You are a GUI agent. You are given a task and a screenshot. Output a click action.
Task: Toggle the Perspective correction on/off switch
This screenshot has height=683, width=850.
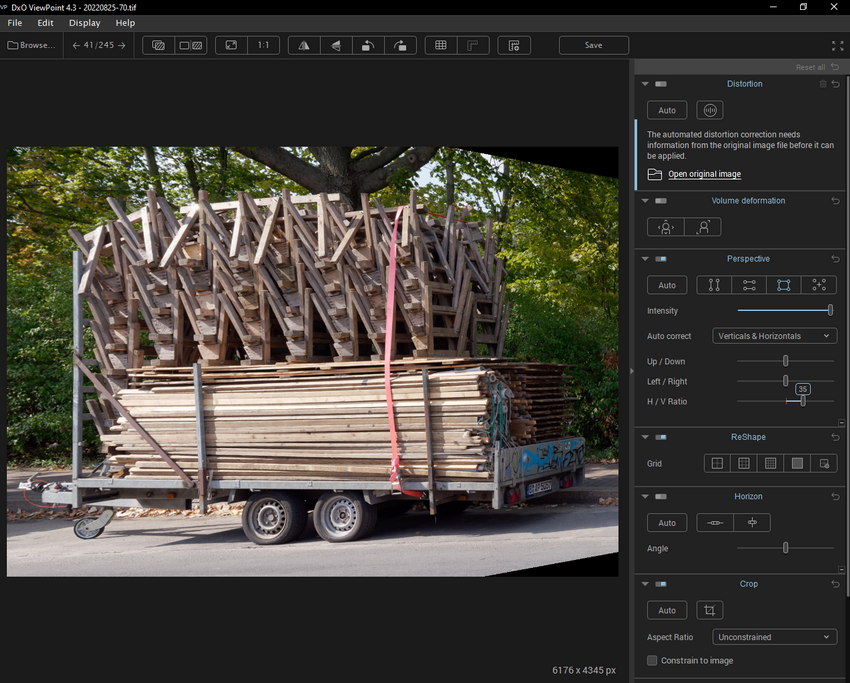pos(660,259)
